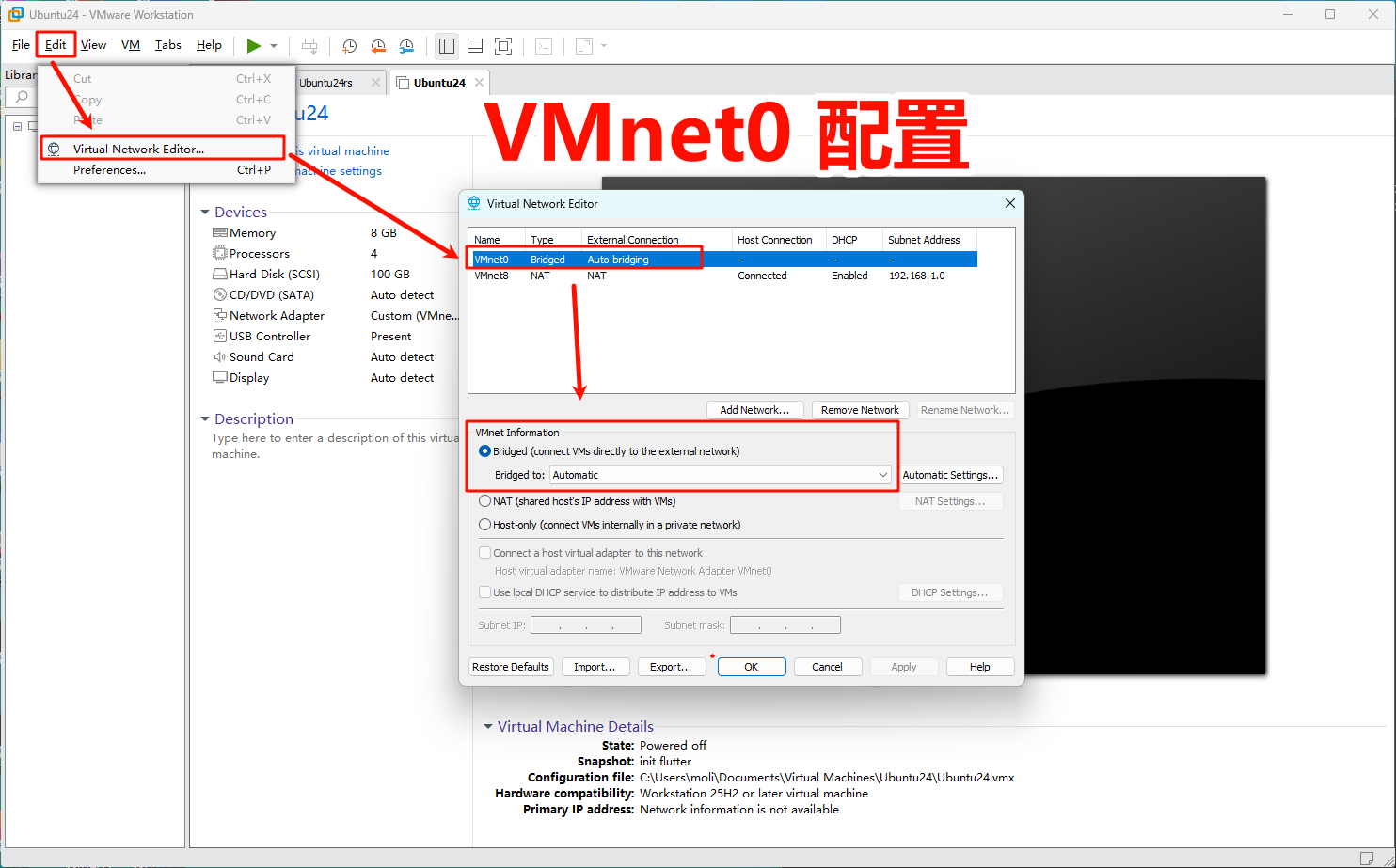Click the send Ctrl+Alt+Del toolbar icon

click(x=309, y=45)
